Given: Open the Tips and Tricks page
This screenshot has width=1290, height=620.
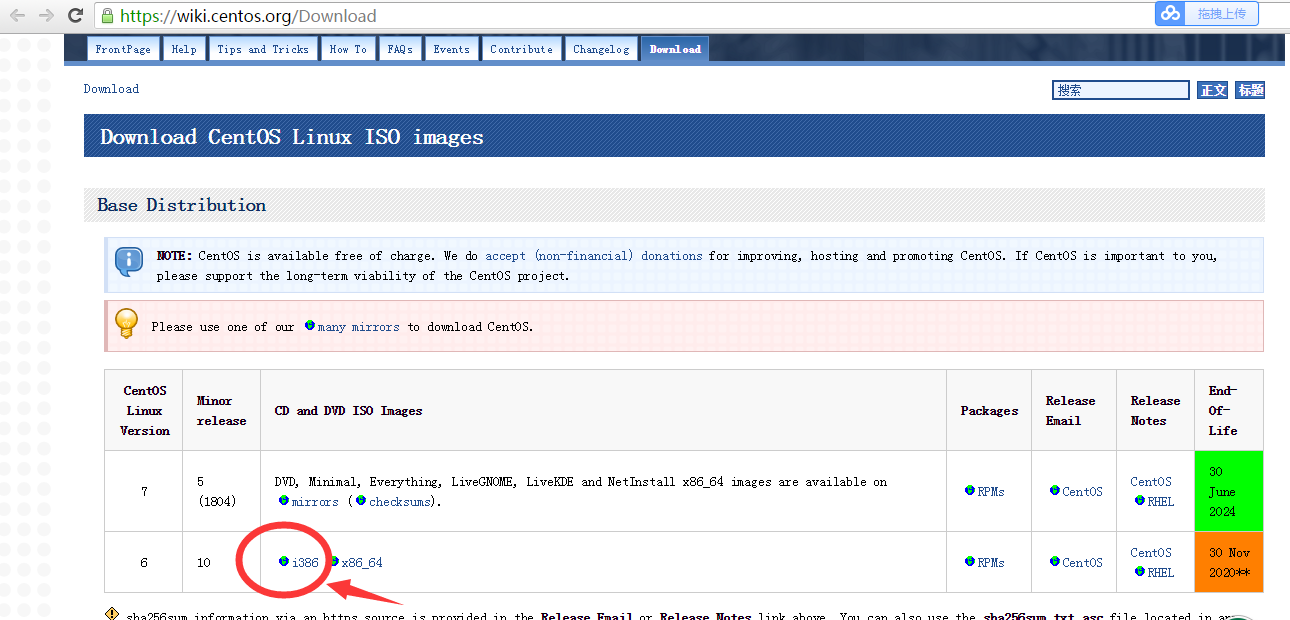Looking at the screenshot, I should (263, 48).
